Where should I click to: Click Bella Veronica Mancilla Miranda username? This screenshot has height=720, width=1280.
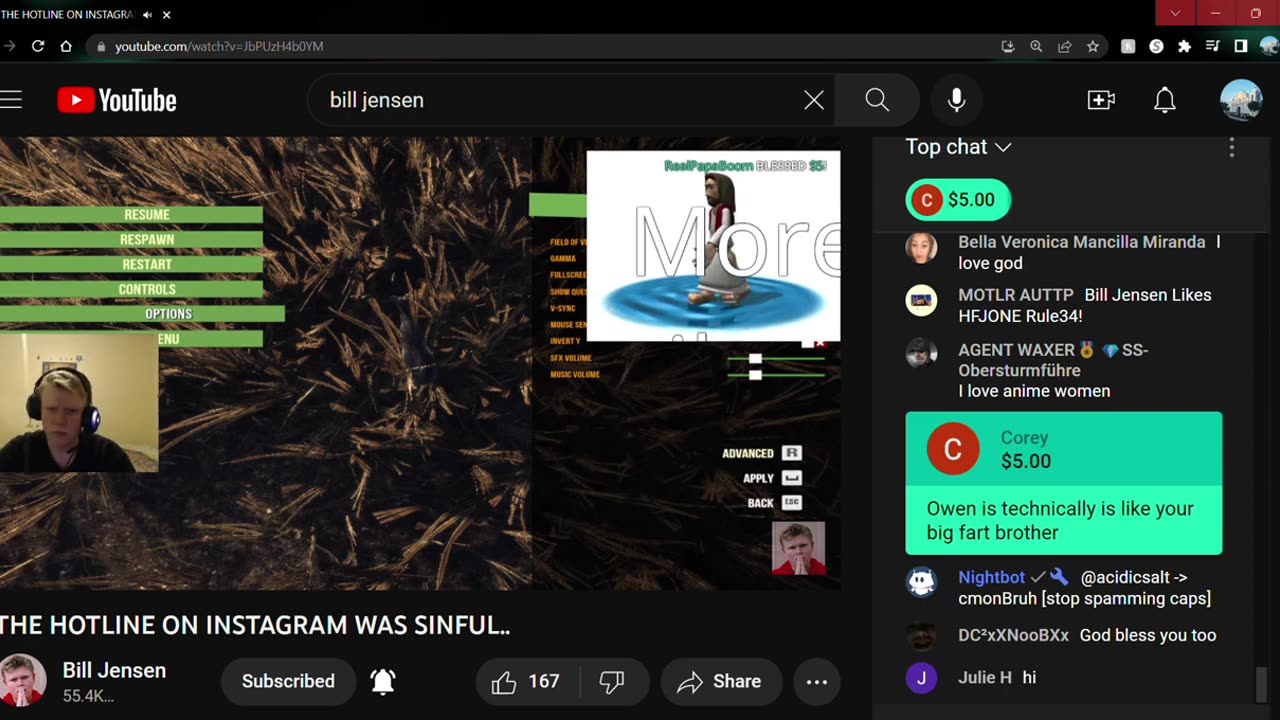1081,242
